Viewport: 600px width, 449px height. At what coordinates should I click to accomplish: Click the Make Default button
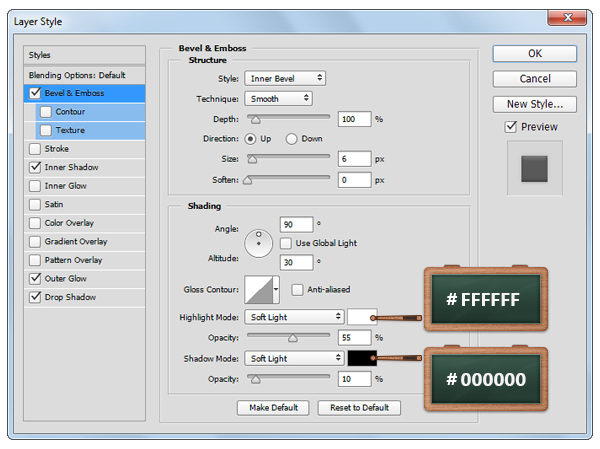point(273,408)
